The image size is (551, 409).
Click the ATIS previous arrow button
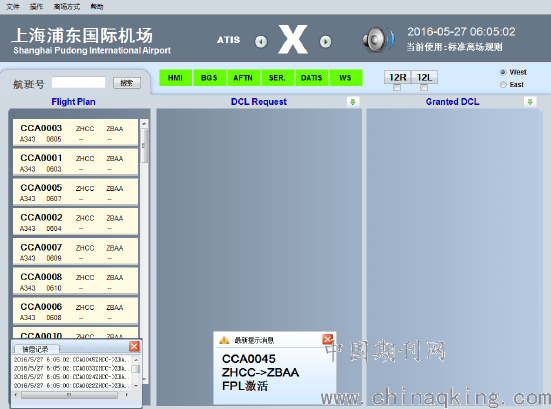261,42
